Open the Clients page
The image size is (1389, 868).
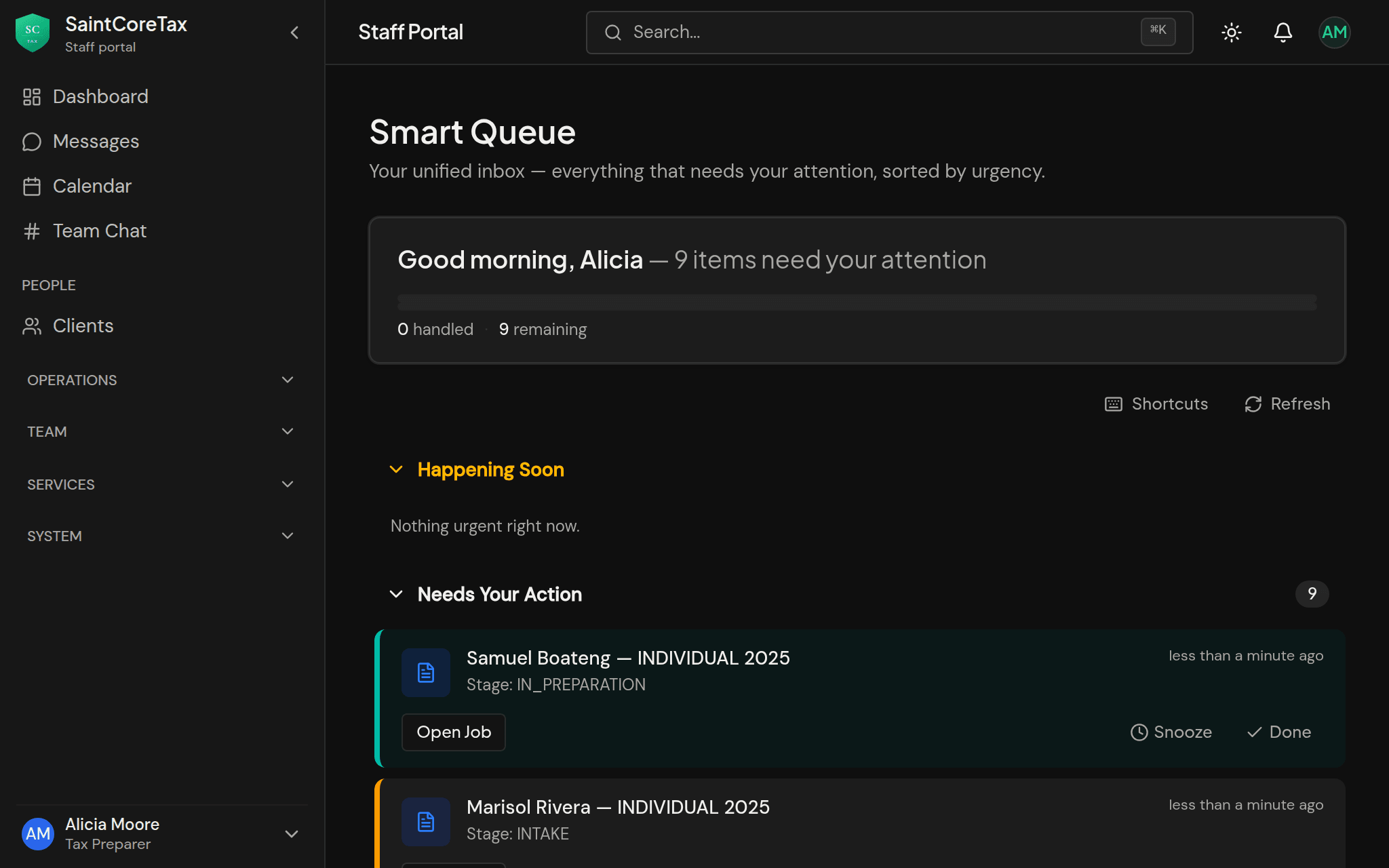click(163, 325)
